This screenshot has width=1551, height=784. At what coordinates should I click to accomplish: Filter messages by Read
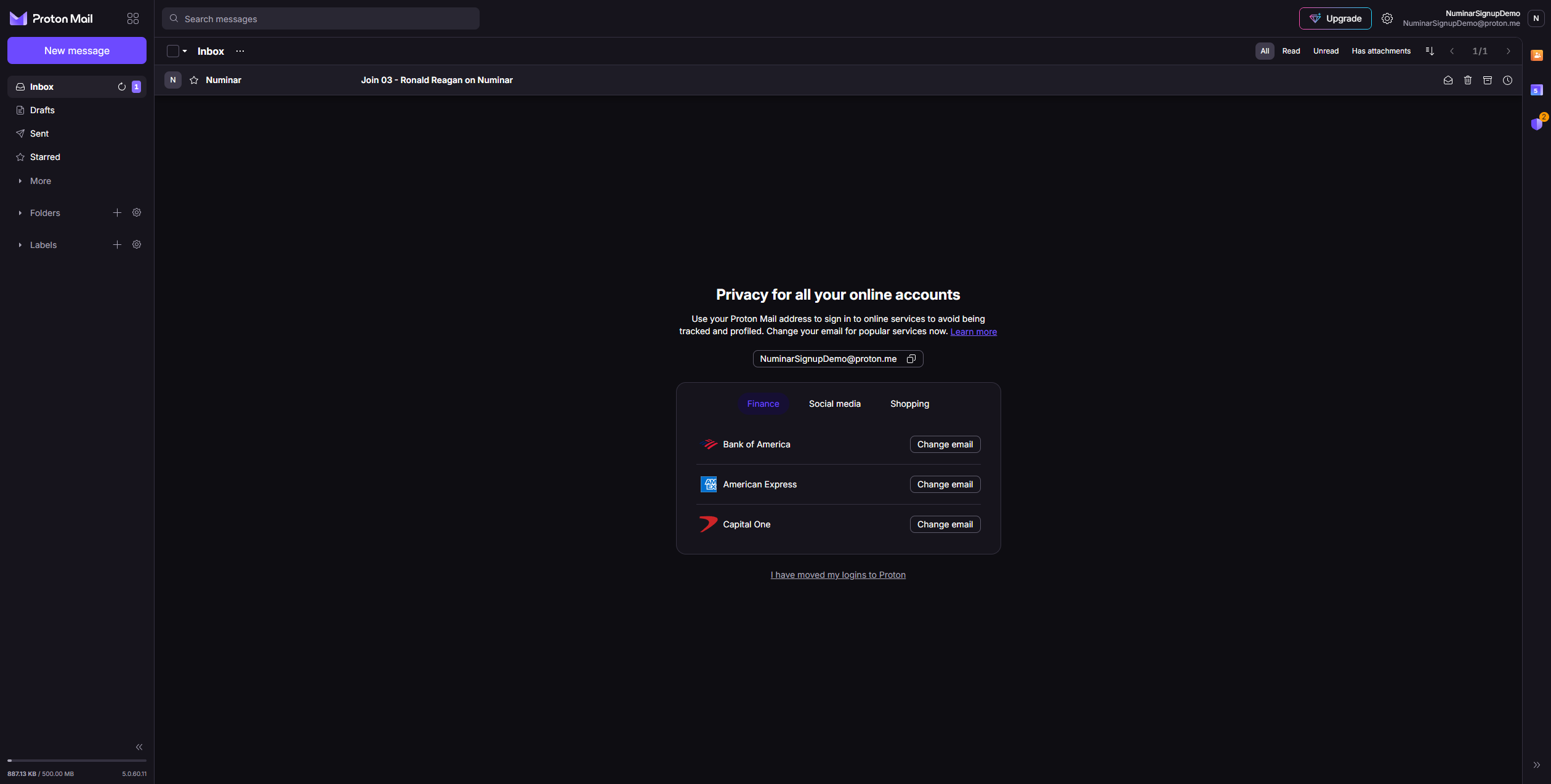1291,51
